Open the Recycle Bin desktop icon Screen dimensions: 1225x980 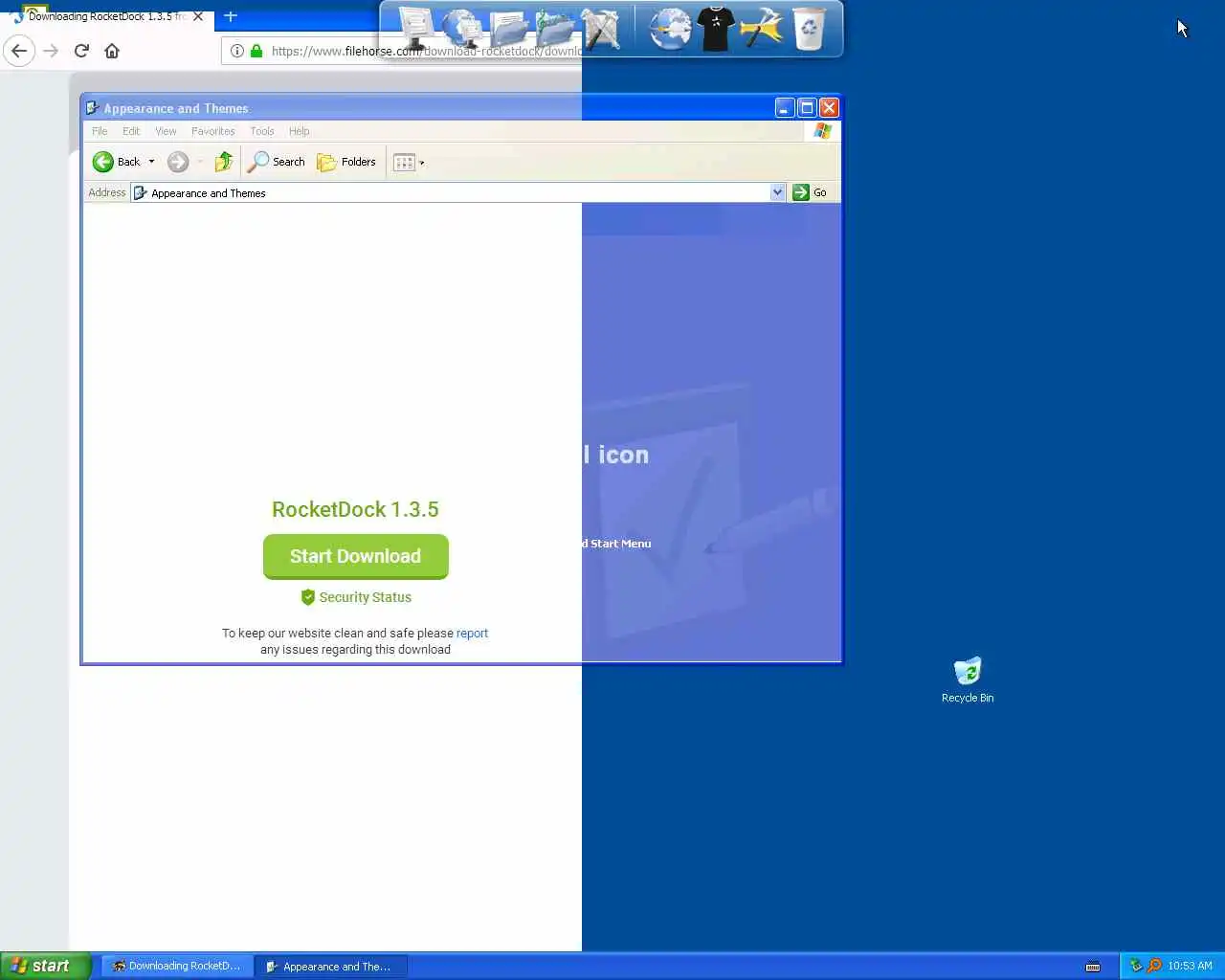(x=968, y=680)
